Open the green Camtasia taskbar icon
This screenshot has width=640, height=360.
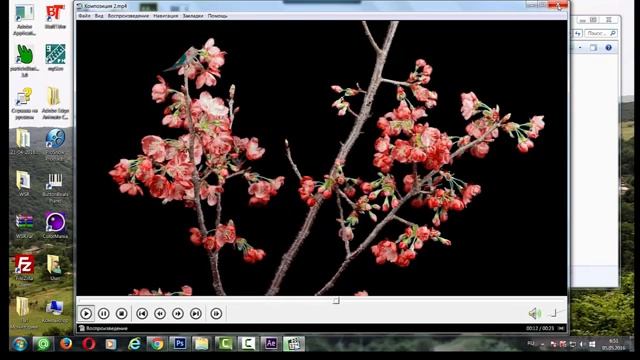(x=224, y=344)
